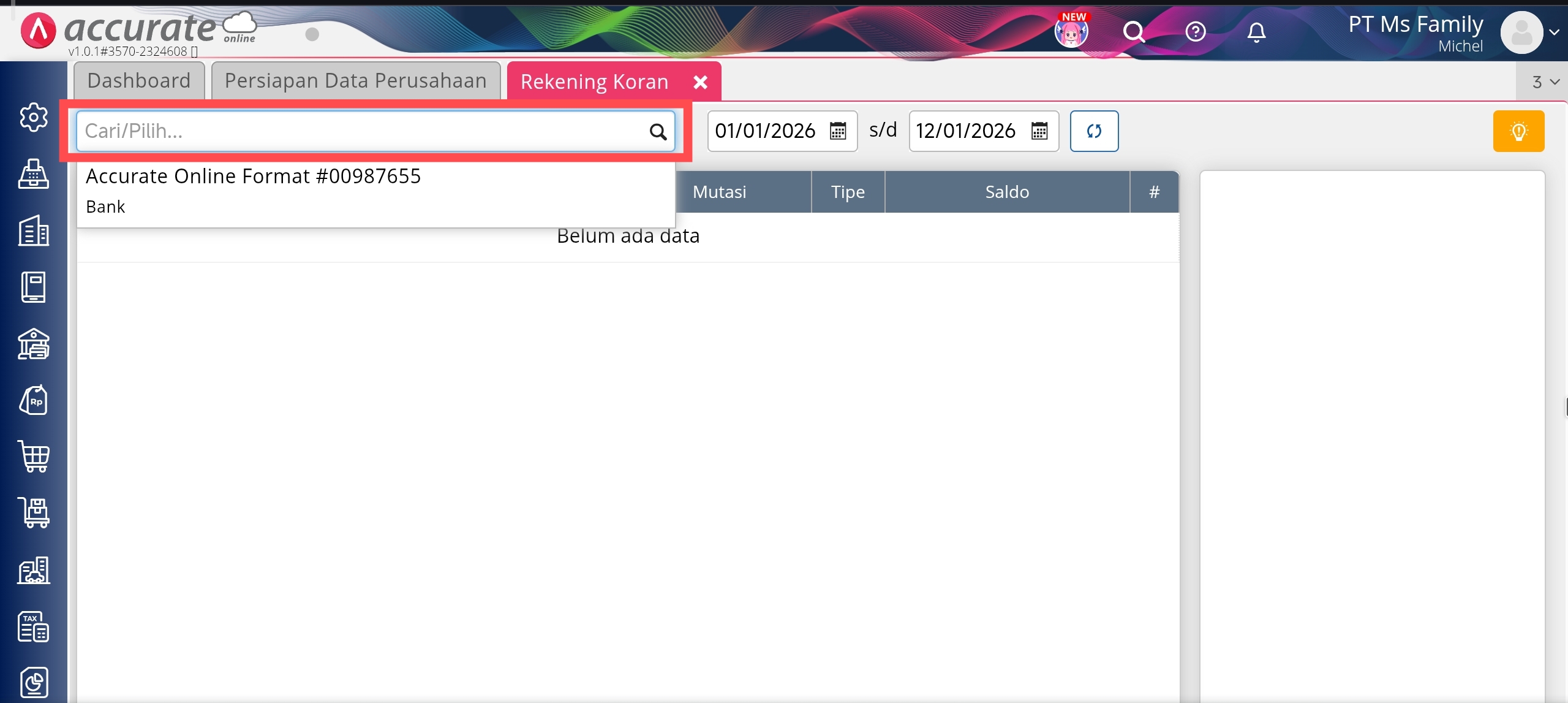Open the help question mark icon
Screen dimensions: 1568x703
[1195, 32]
